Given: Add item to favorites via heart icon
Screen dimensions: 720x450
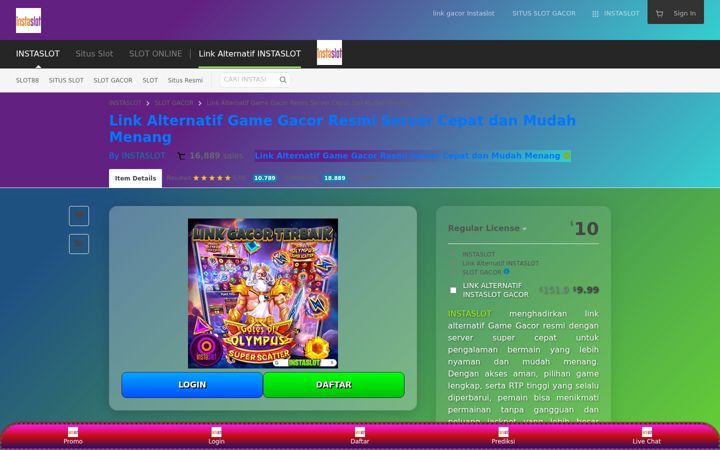Looking at the screenshot, I should point(79,216).
